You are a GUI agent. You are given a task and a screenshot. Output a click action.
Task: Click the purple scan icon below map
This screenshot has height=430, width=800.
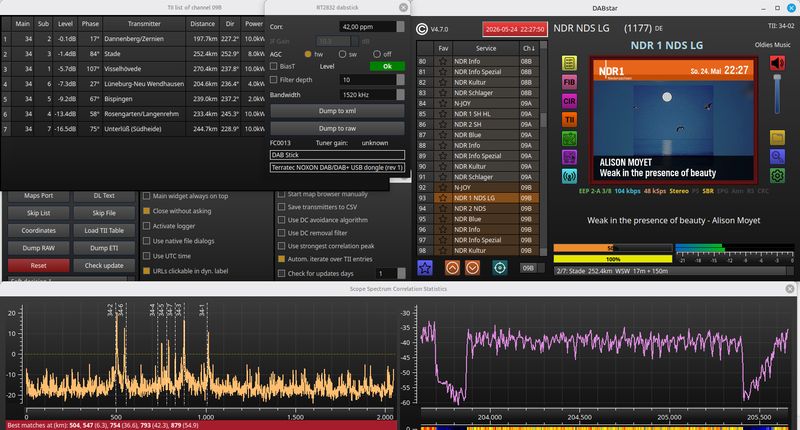pyautogui.click(x=569, y=157)
